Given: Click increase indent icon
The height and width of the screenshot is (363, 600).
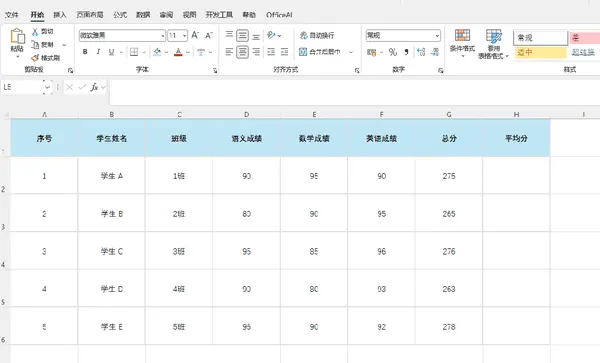Looking at the screenshot, I should click(x=284, y=52).
